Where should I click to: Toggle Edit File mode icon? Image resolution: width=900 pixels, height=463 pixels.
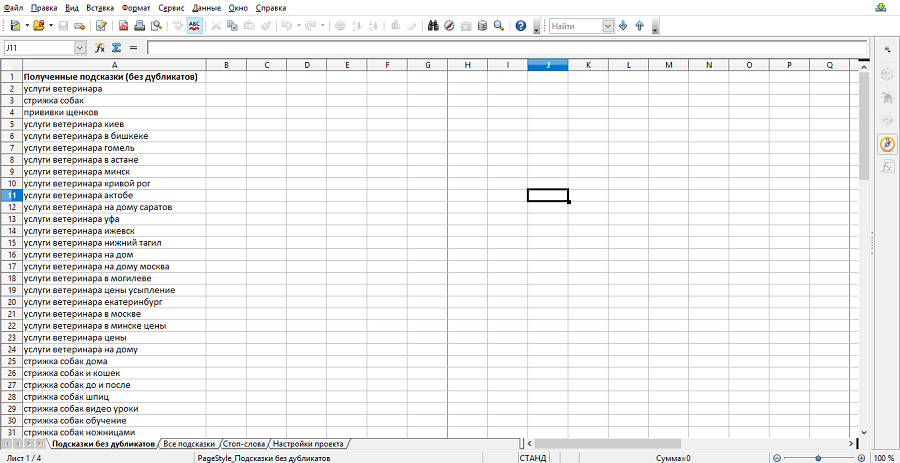102,26
